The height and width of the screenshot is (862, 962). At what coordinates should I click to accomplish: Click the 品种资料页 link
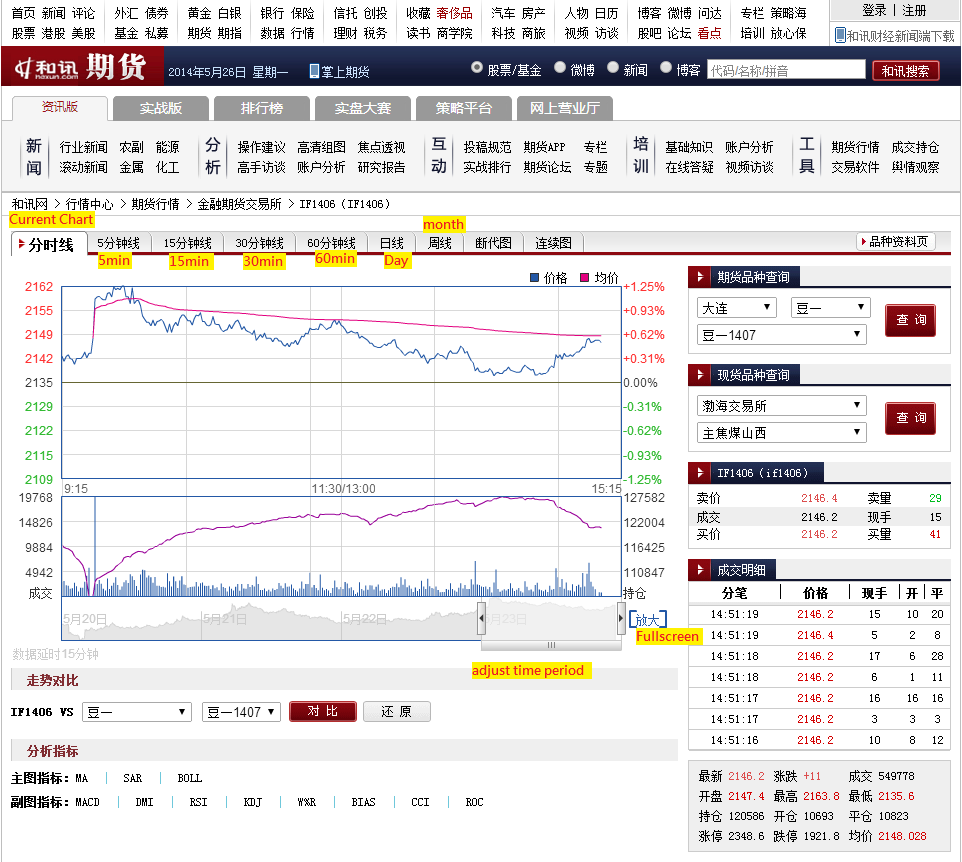click(x=898, y=242)
